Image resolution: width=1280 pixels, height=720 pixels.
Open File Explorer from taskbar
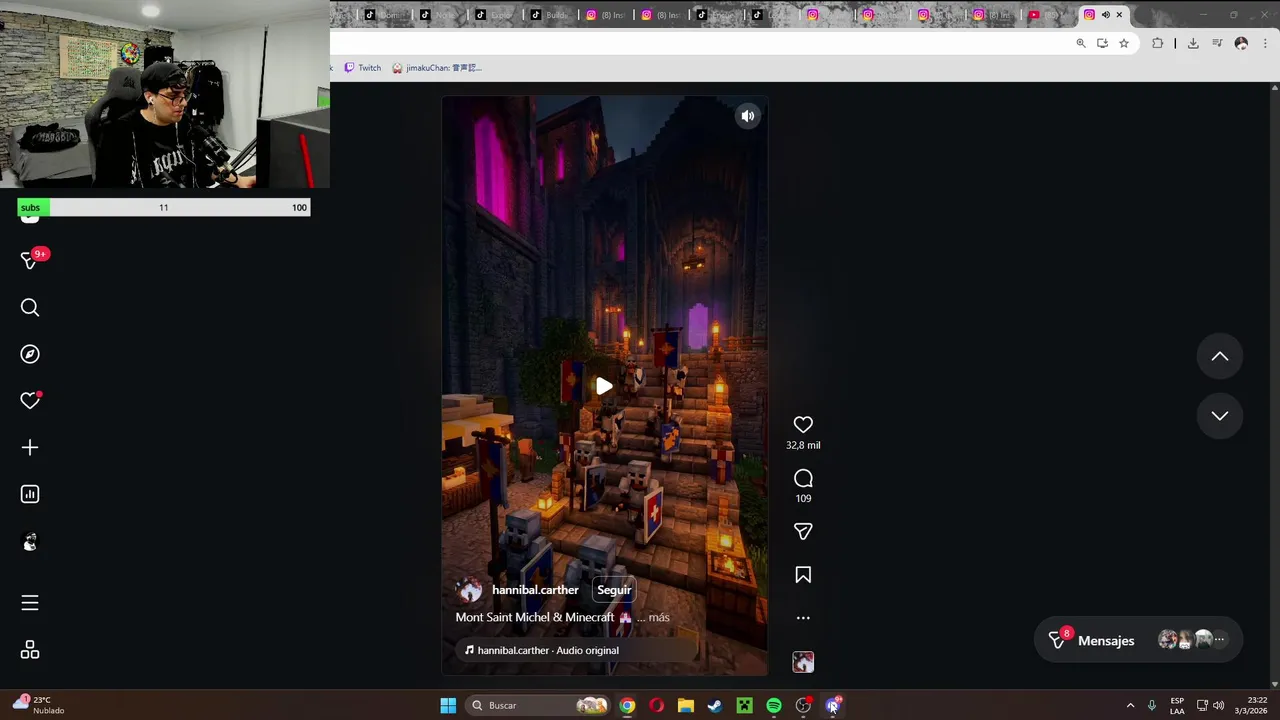(x=686, y=706)
